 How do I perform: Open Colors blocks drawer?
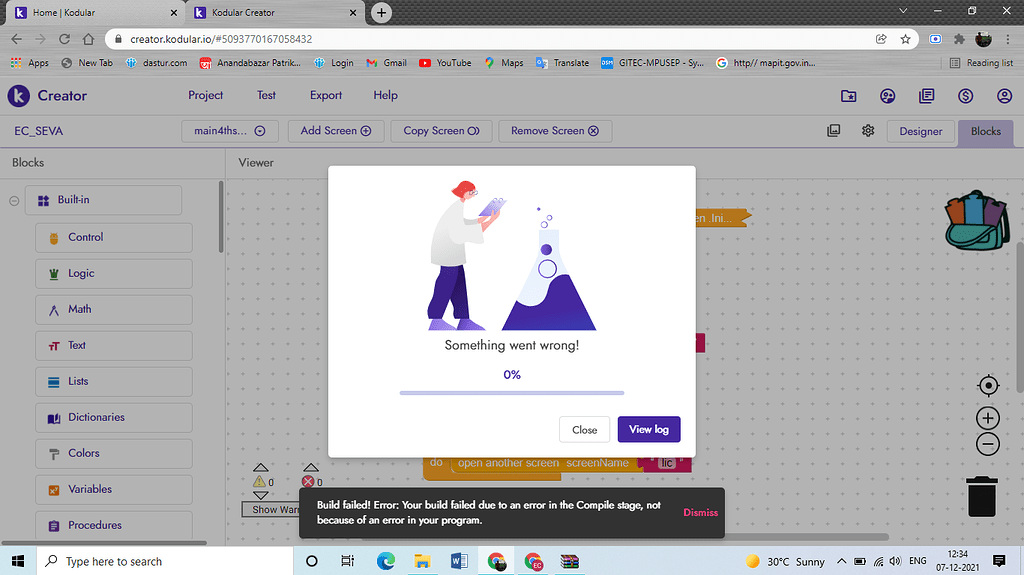click(x=114, y=453)
